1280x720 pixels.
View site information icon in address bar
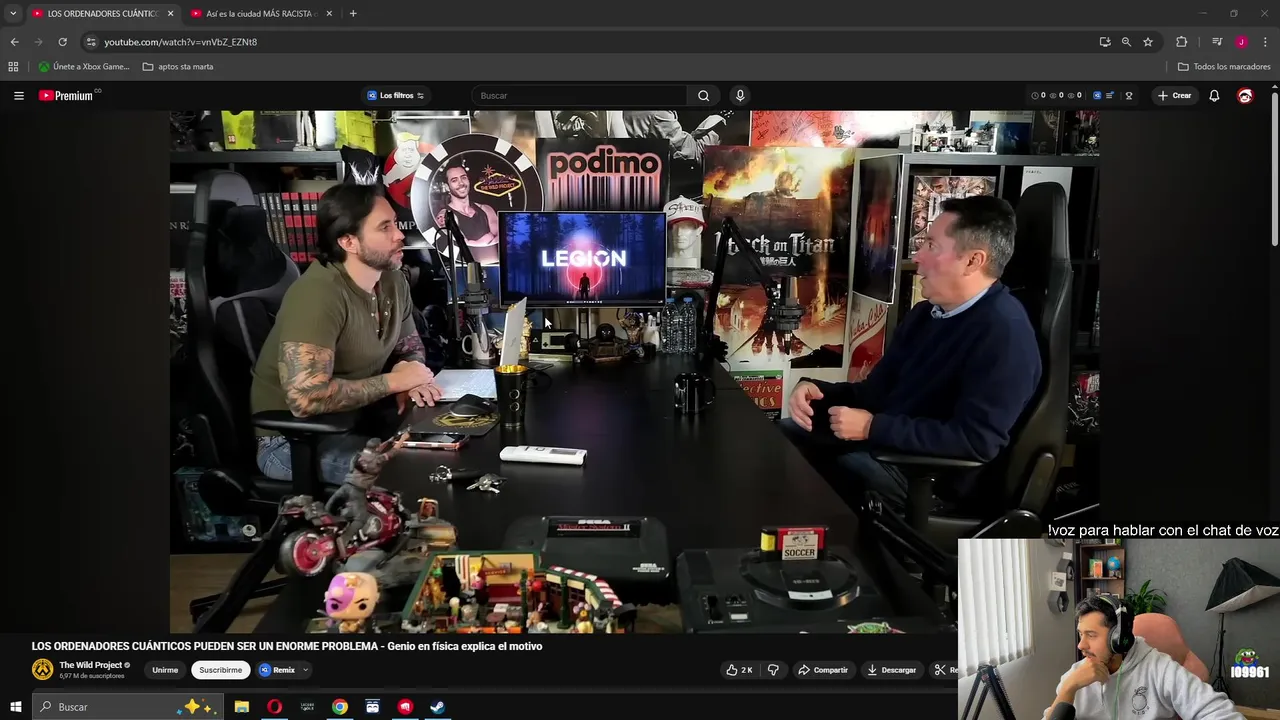coord(90,42)
